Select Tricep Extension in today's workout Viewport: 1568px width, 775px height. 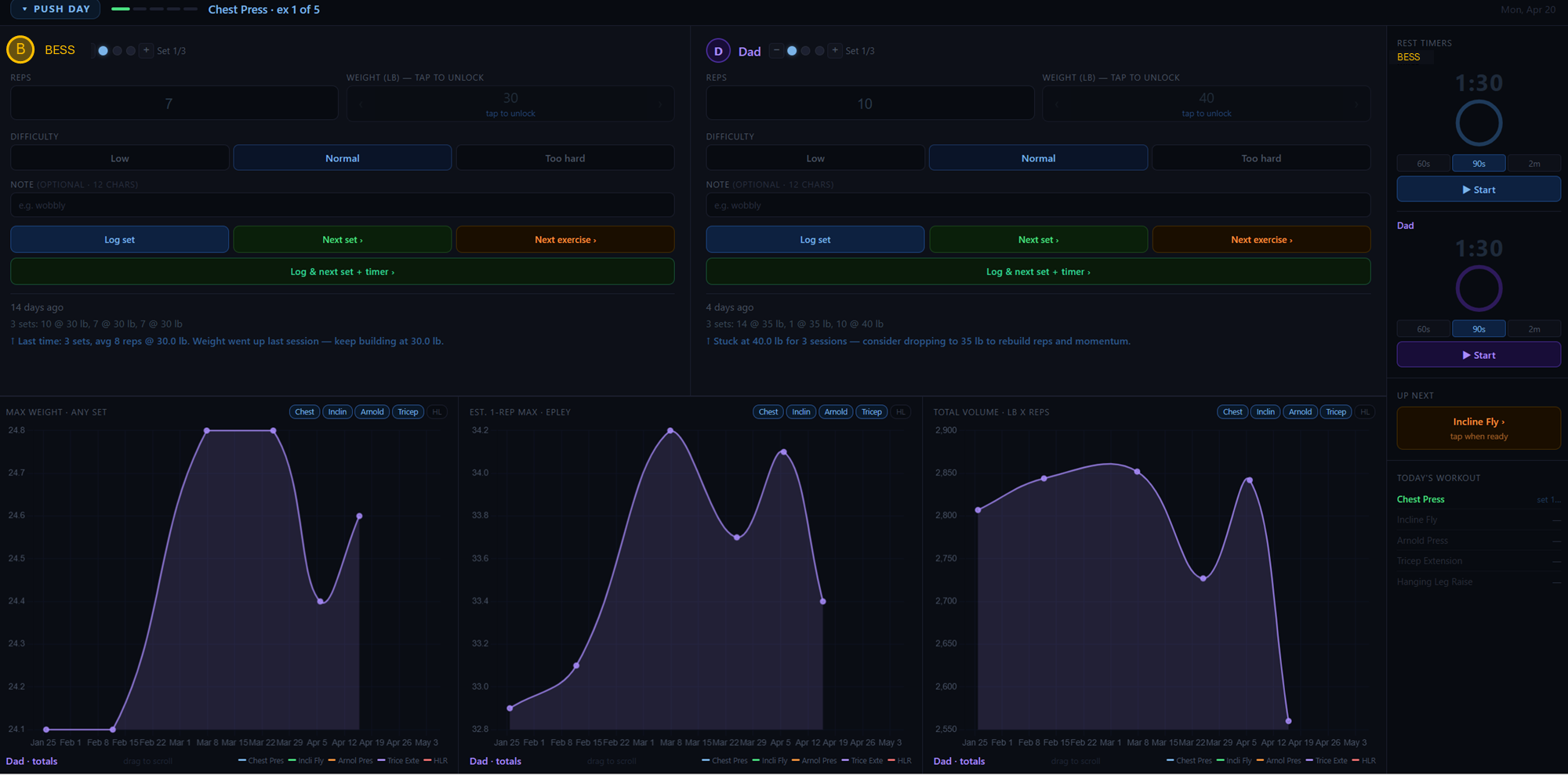pos(1479,561)
